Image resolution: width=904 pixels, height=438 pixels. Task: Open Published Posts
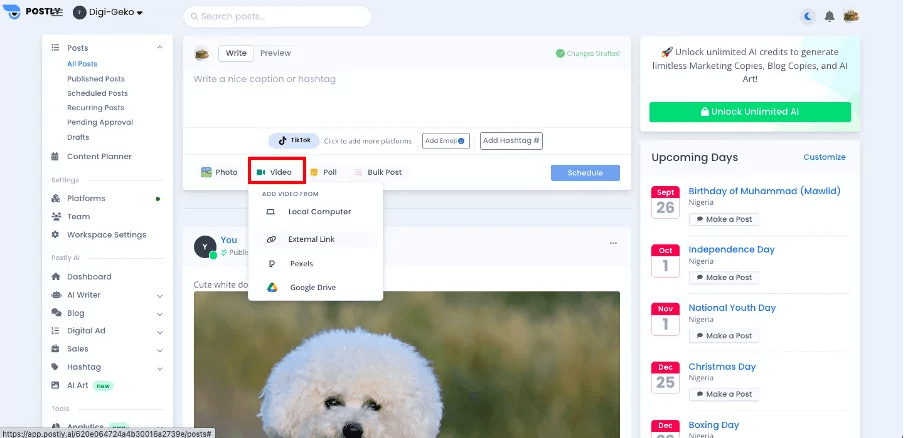click(x=96, y=79)
